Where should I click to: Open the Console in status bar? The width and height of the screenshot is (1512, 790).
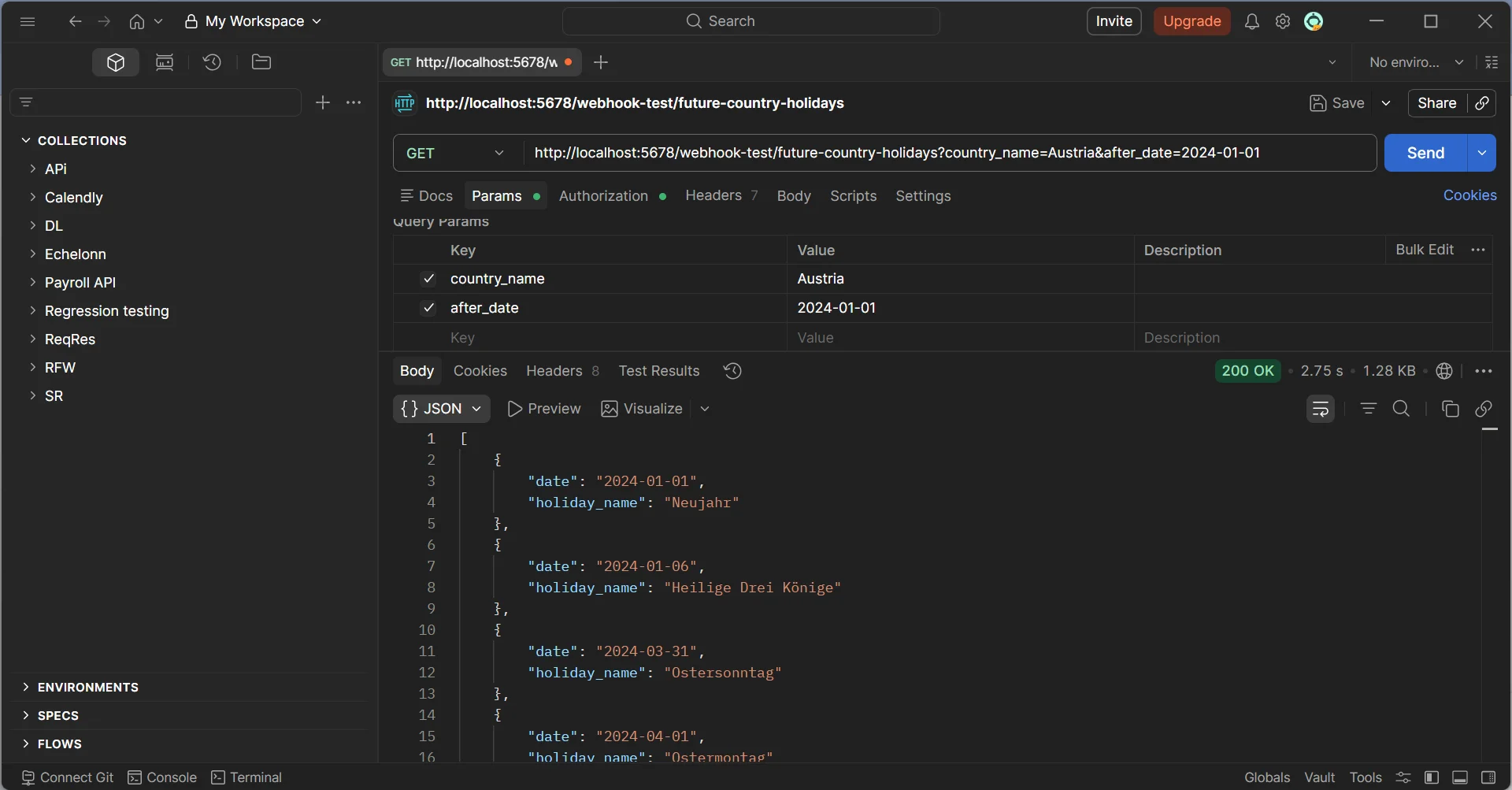[x=162, y=777]
